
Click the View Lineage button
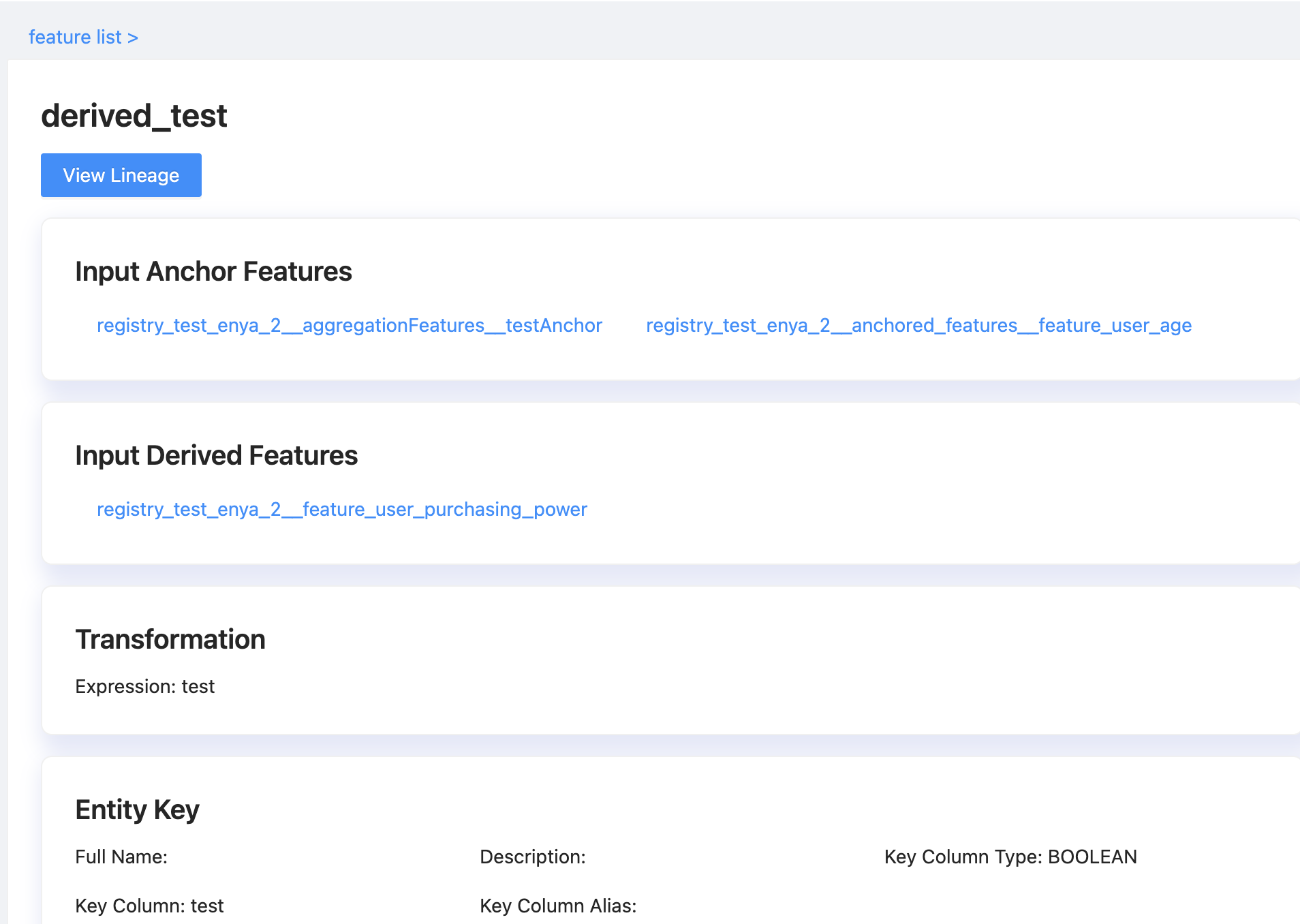tap(121, 175)
